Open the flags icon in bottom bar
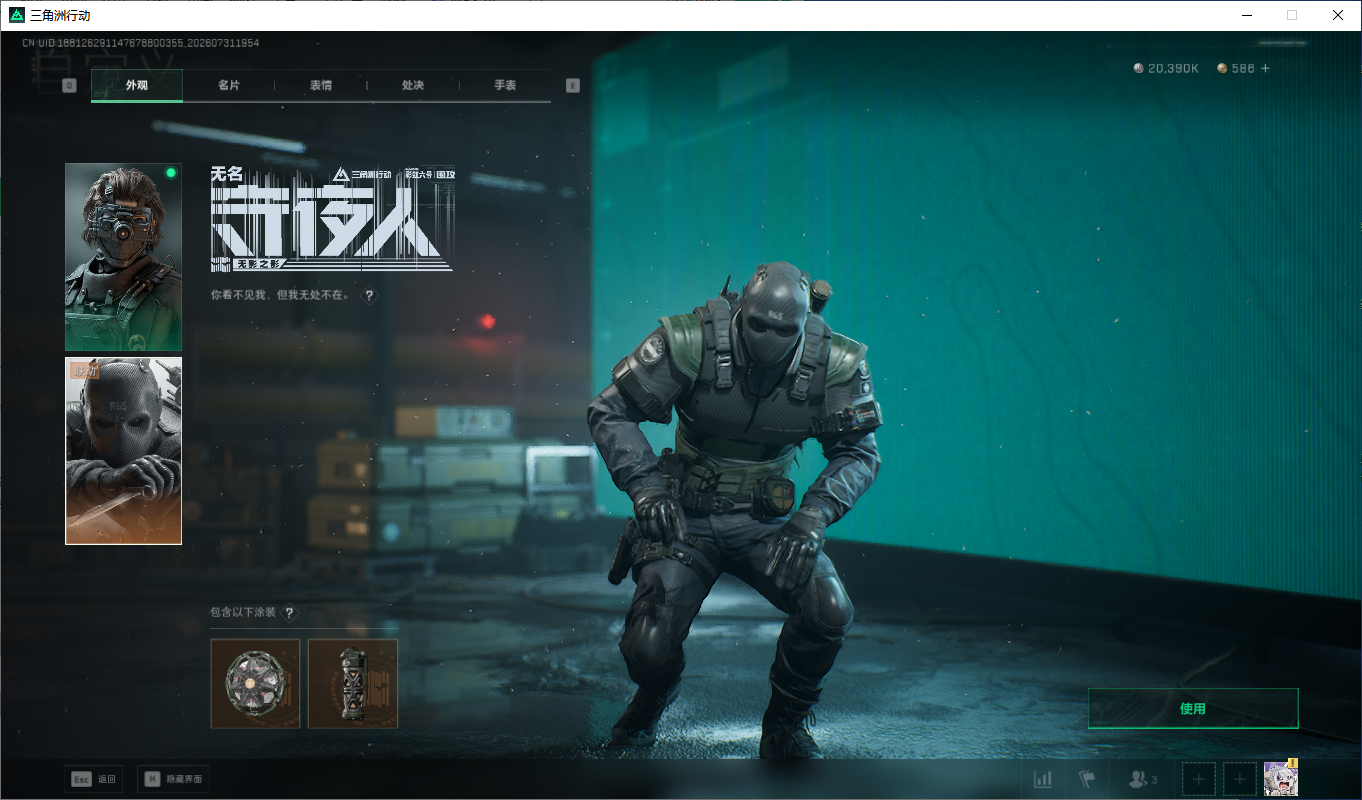 pyautogui.click(x=1088, y=779)
